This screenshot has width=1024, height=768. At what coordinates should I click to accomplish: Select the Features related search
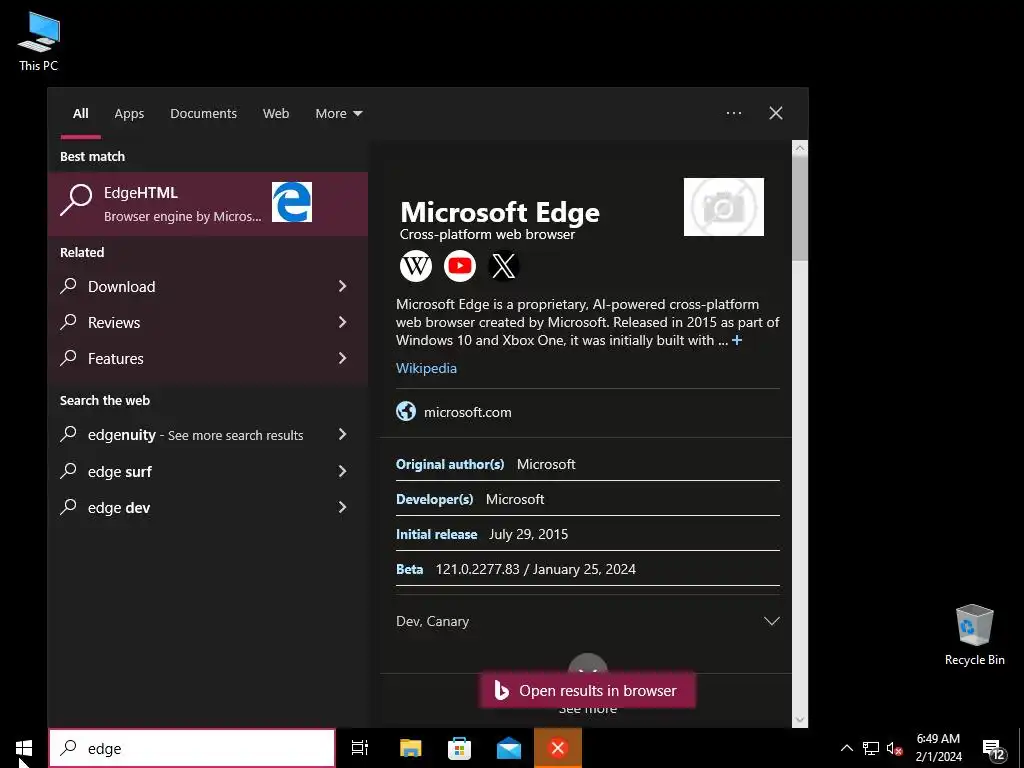pos(208,358)
